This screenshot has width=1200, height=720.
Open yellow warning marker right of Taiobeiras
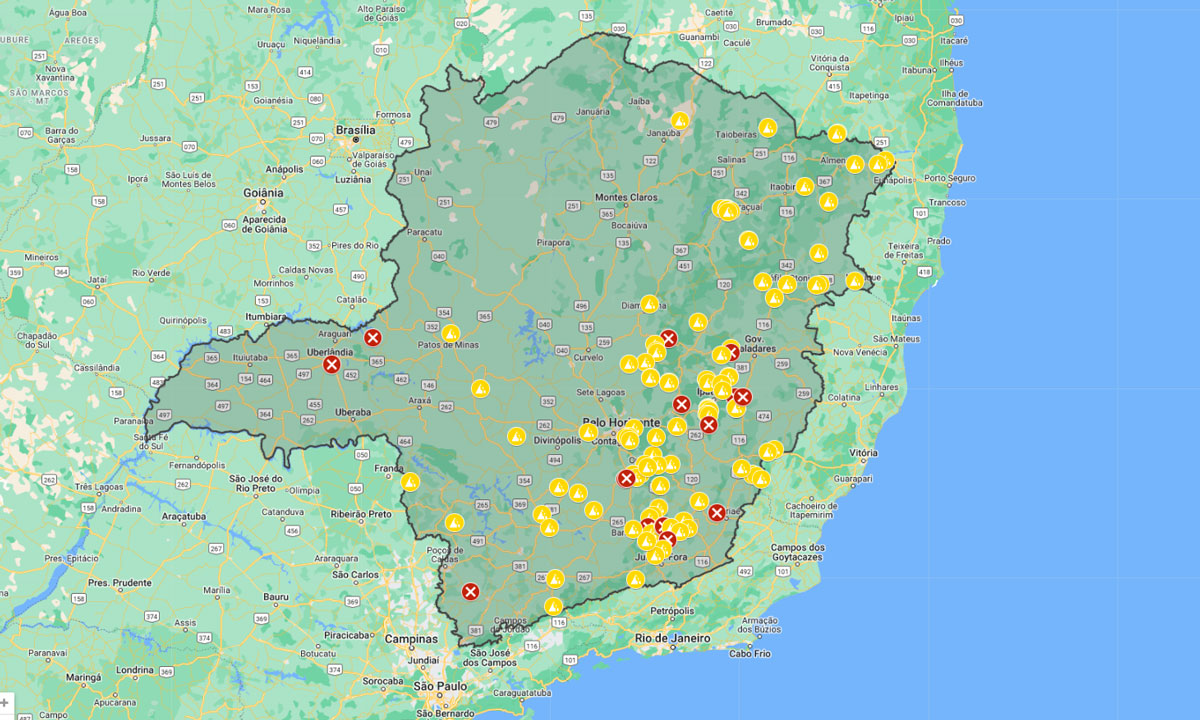[768, 127]
